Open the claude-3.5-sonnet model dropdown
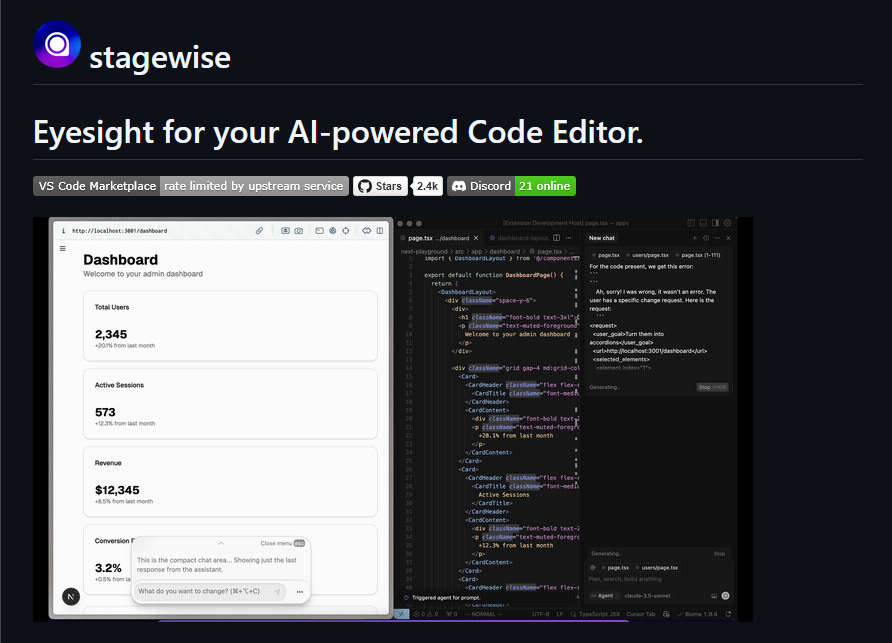The height and width of the screenshot is (643, 892). click(x=647, y=596)
